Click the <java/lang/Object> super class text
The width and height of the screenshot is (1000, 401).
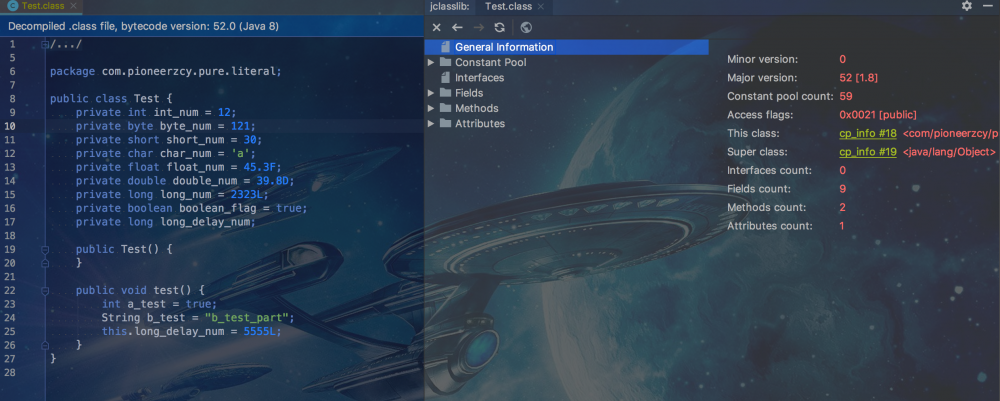(x=949, y=152)
